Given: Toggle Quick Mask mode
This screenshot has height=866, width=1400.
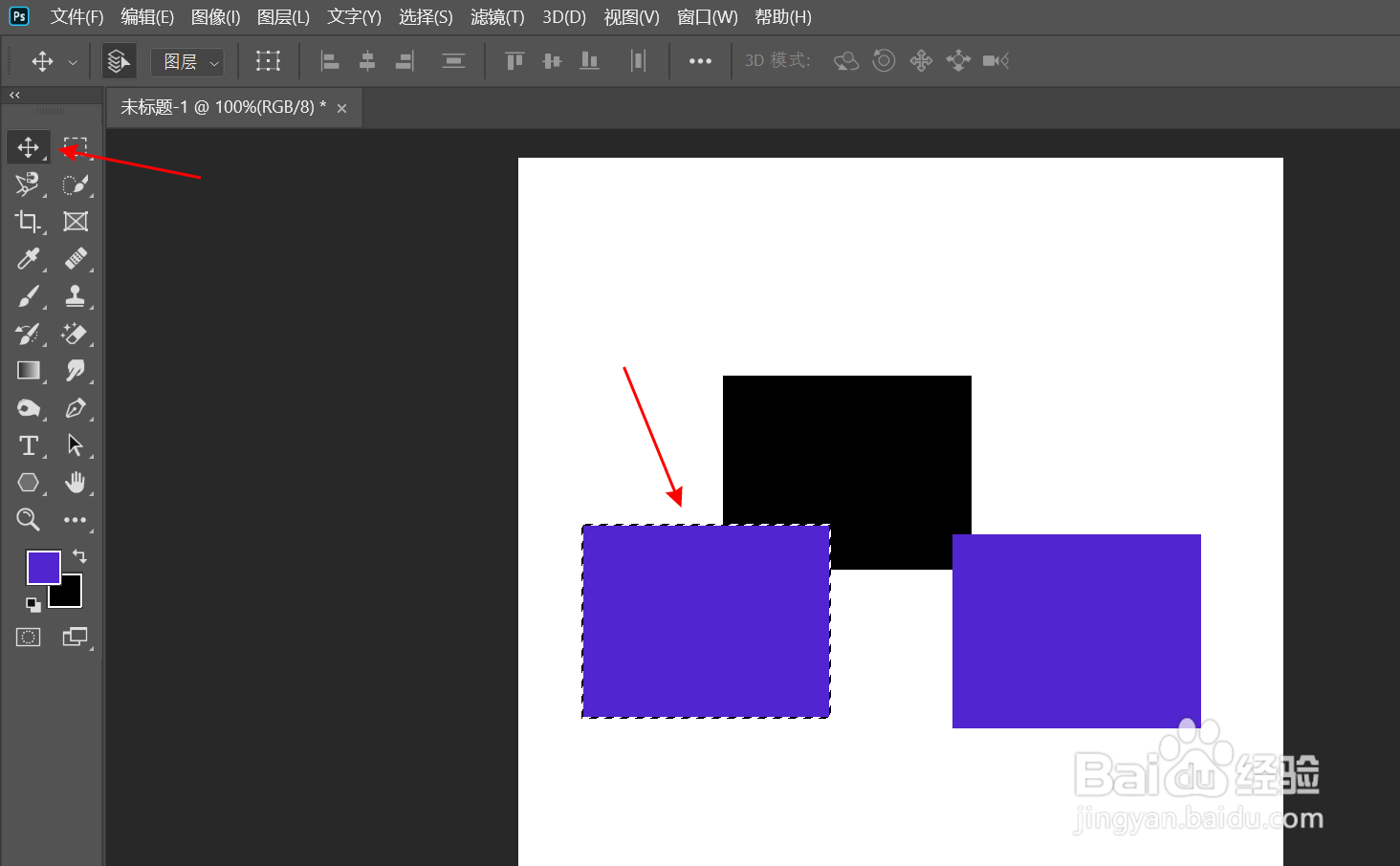Looking at the screenshot, I should (x=29, y=638).
